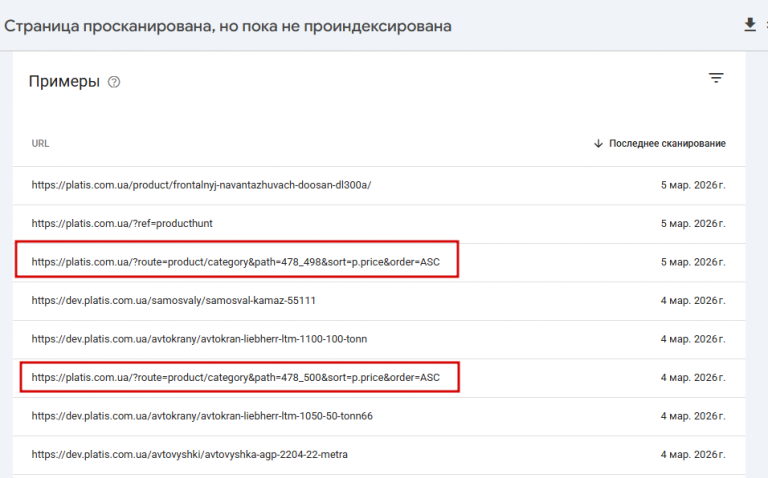The height and width of the screenshot is (478, 768).
Task: Click the date in the path=478_498 row
Action: tap(693, 262)
